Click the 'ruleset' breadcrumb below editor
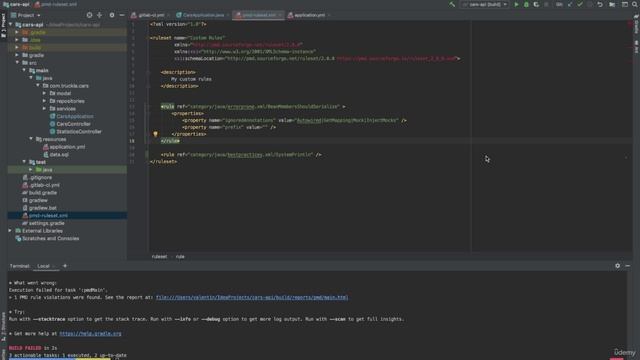The height and width of the screenshot is (360, 640). [x=159, y=257]
